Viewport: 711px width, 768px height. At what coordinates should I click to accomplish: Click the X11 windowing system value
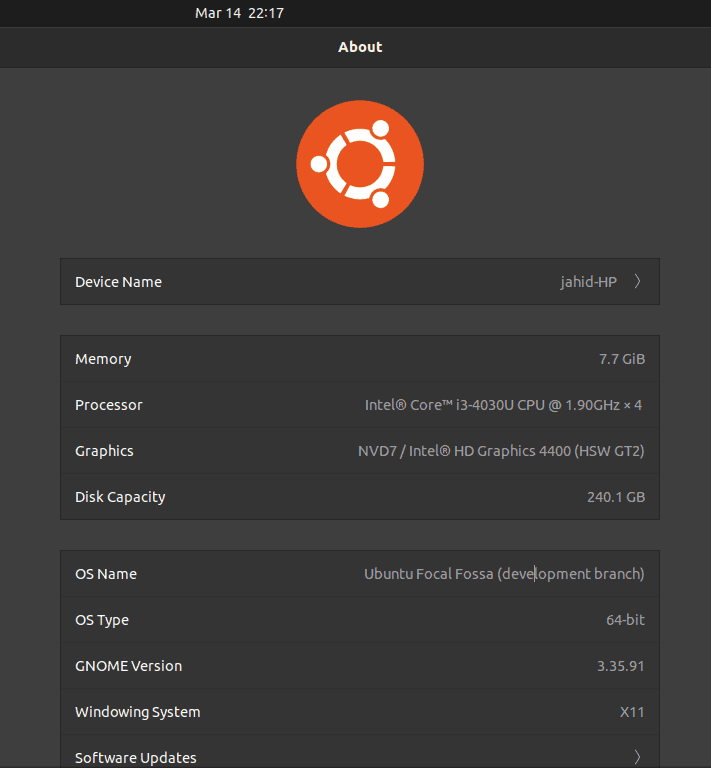pyautogui.click(x=632, y=712)
